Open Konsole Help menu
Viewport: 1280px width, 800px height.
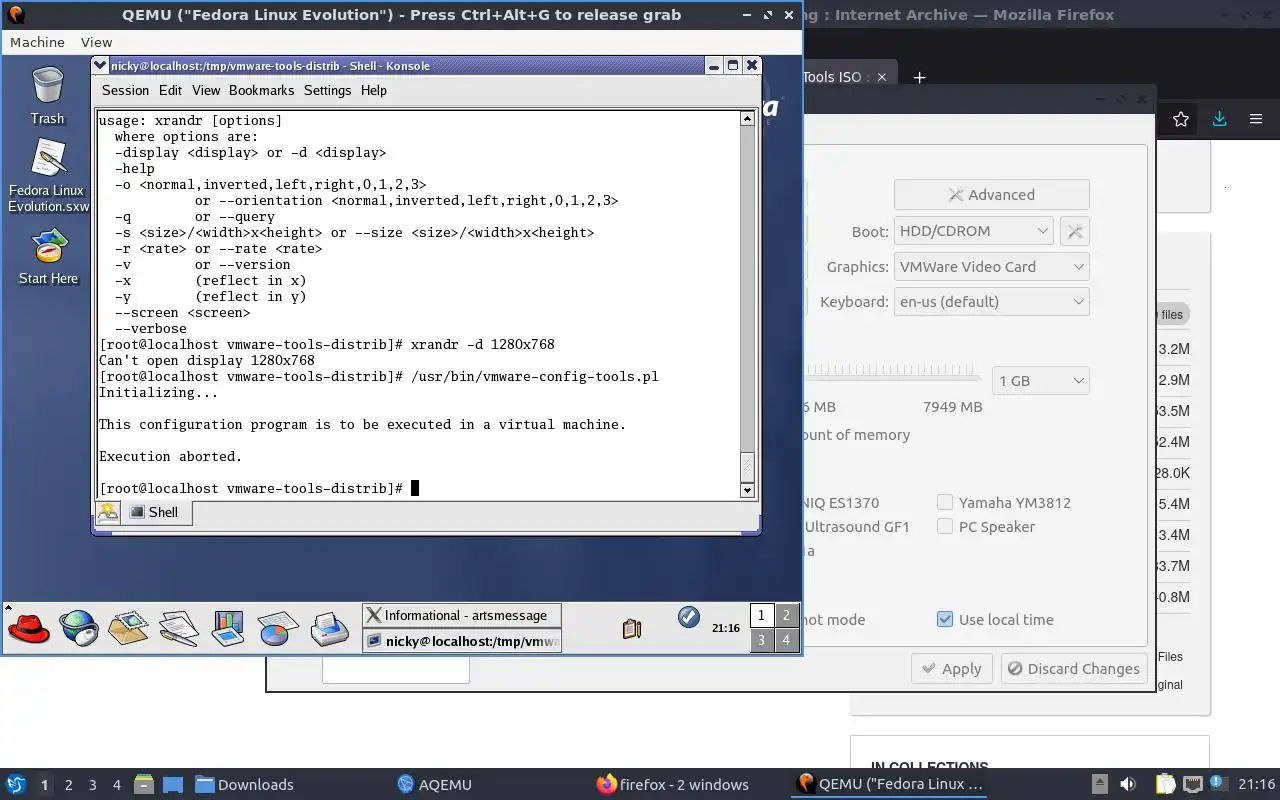[373, 90]
